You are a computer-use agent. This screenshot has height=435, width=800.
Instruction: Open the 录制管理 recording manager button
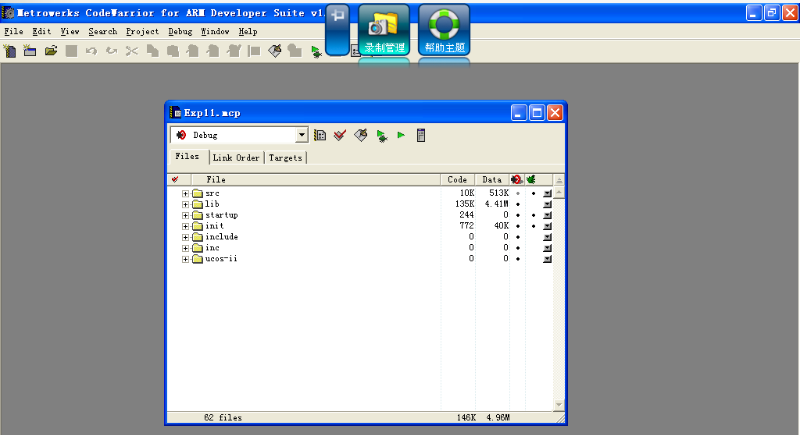384,30
